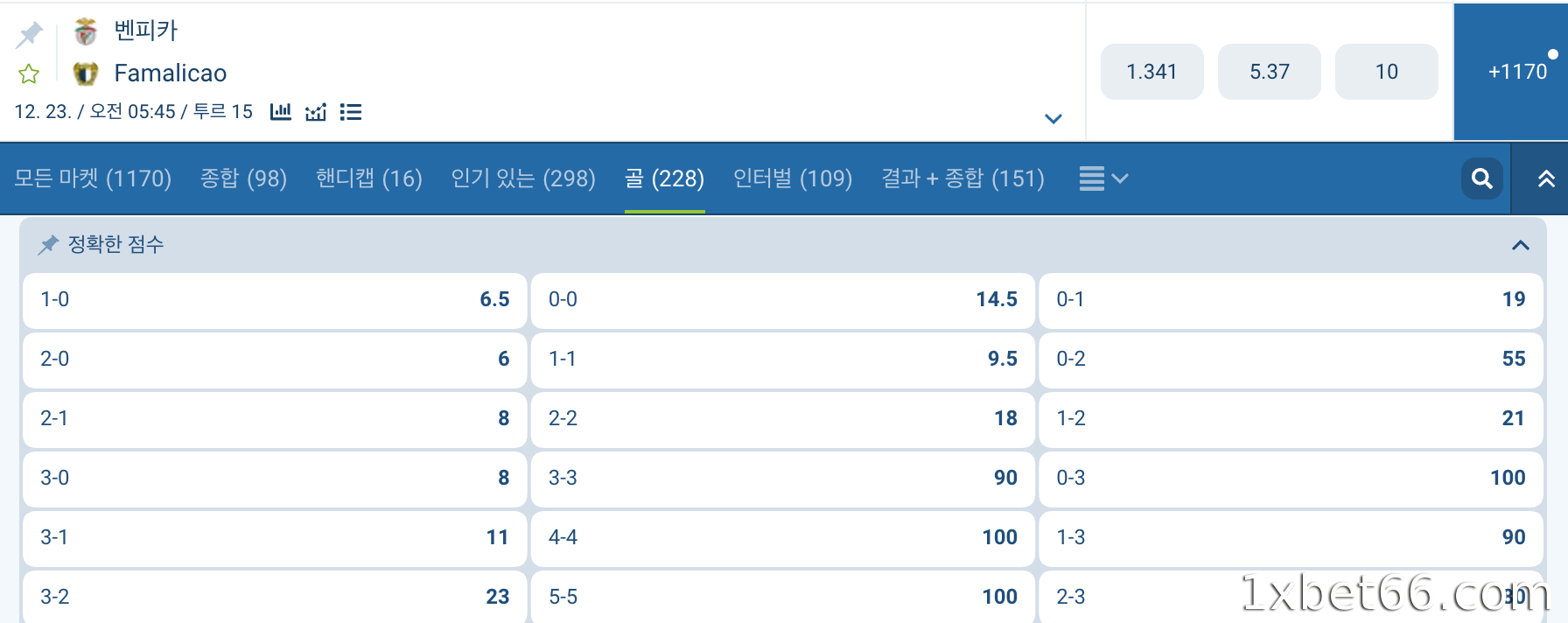Open the match details list icon
Viewport: 1568px width, 623px height.
click(x=350, y=112)
